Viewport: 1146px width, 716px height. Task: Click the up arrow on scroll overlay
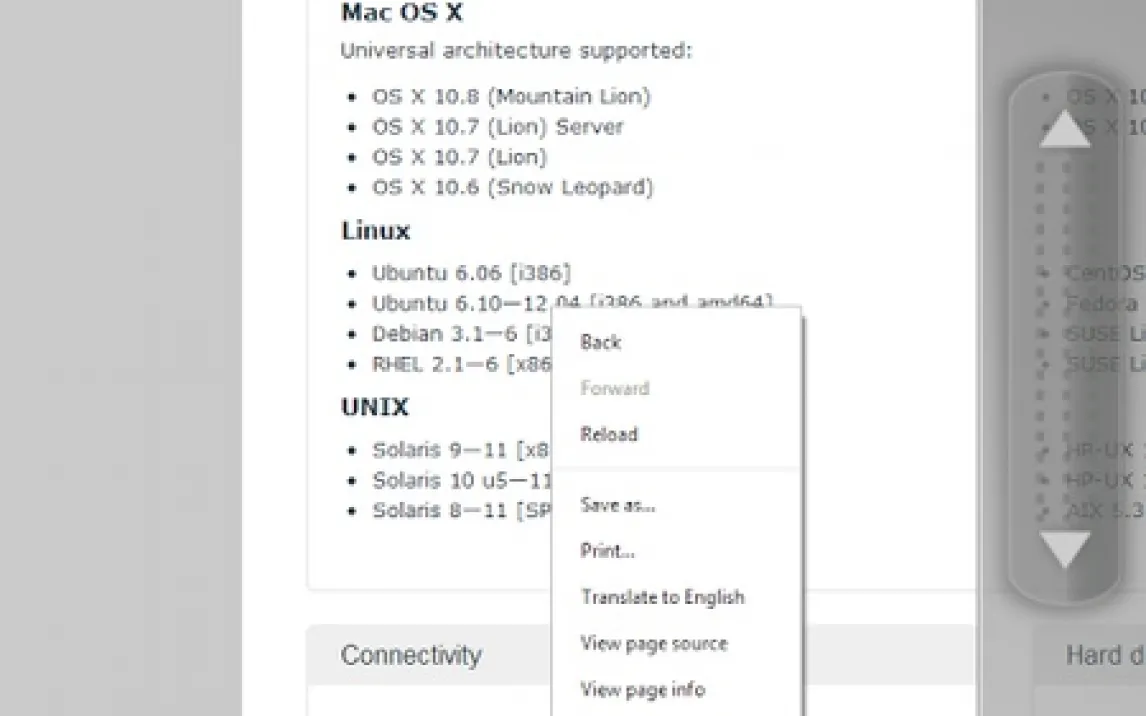click(x=1065, y=129)
